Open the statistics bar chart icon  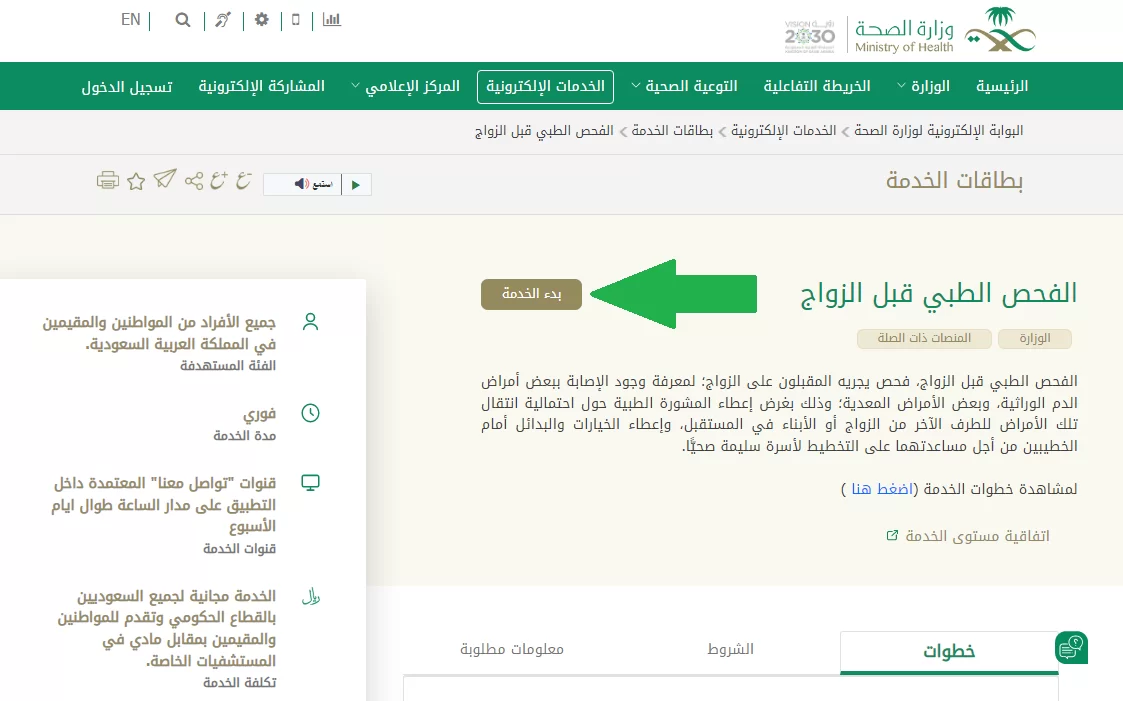[332, 19]
